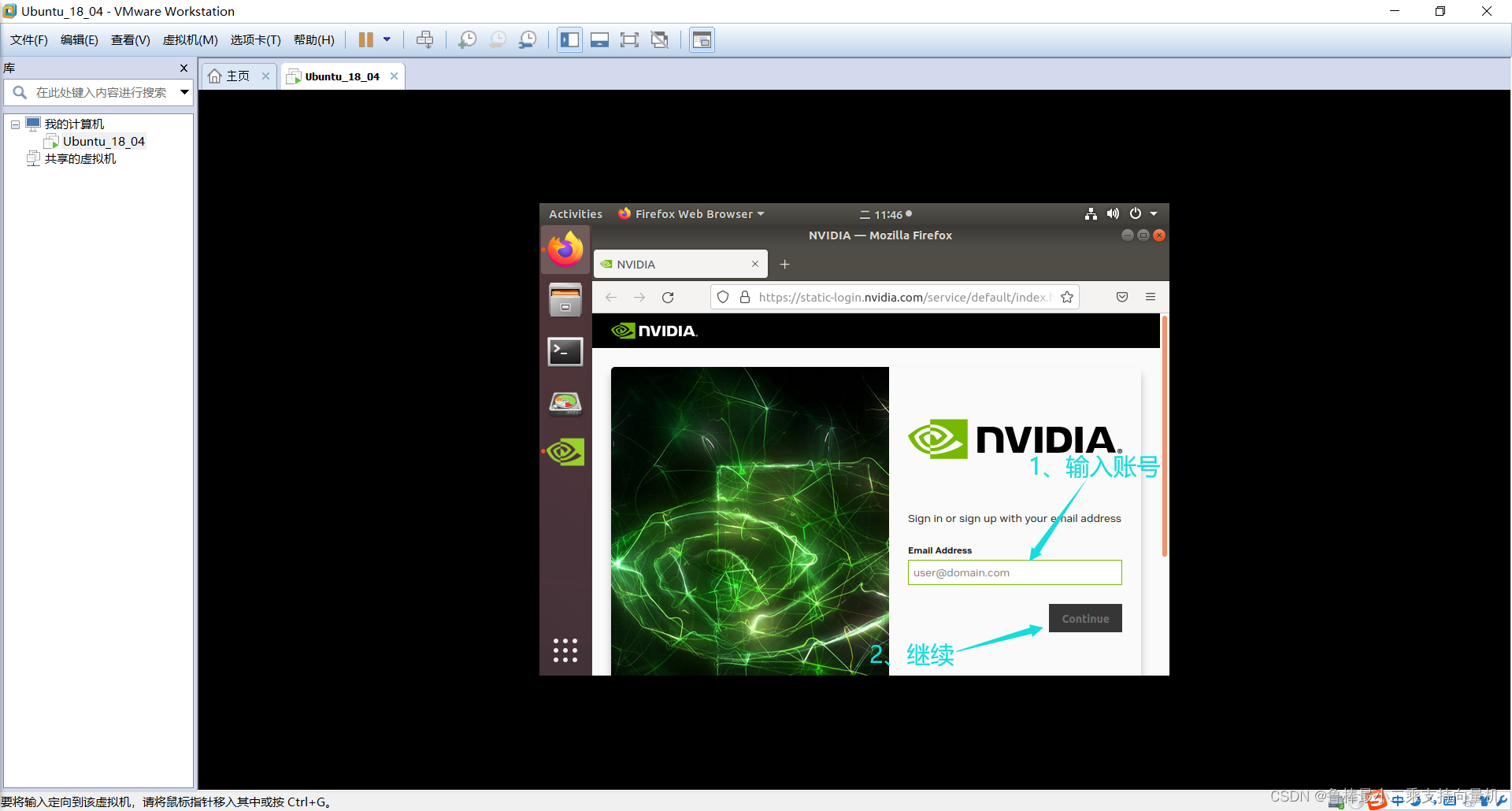Image resolution: width=1512 pixels, height=811 pixels.
Task: Open the power options dropdown arrow
Action: pos(387,40)
